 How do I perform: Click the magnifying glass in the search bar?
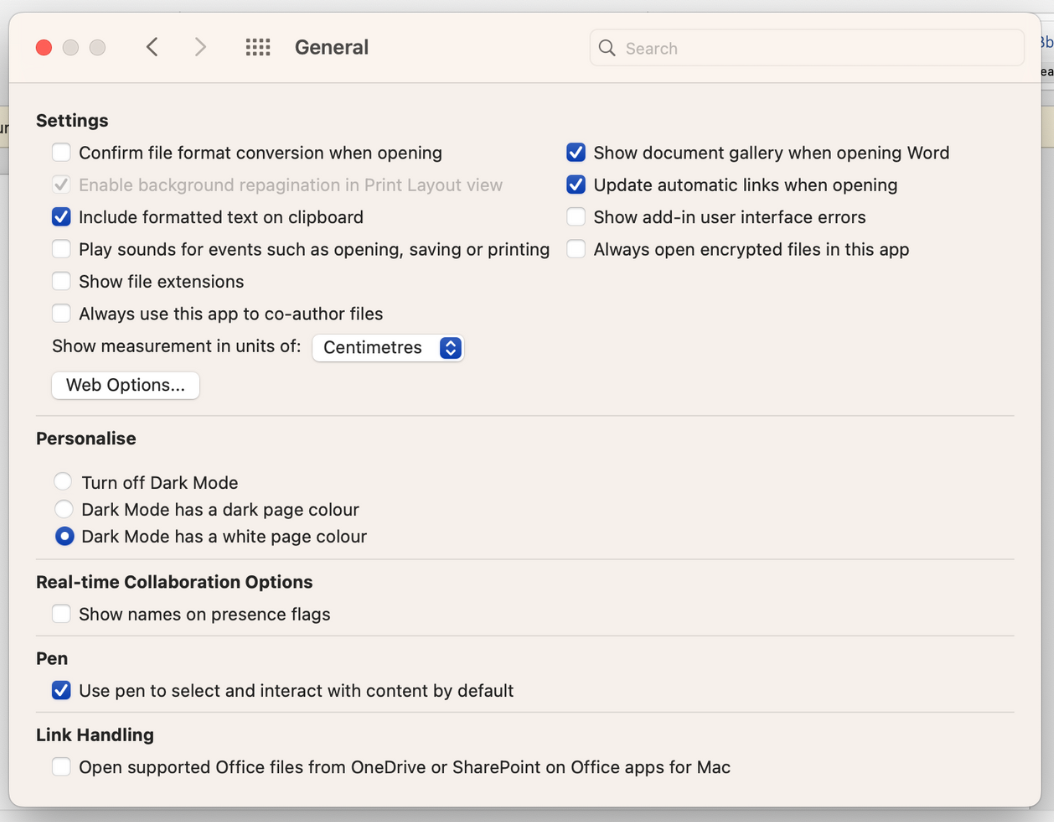(607, 47)
